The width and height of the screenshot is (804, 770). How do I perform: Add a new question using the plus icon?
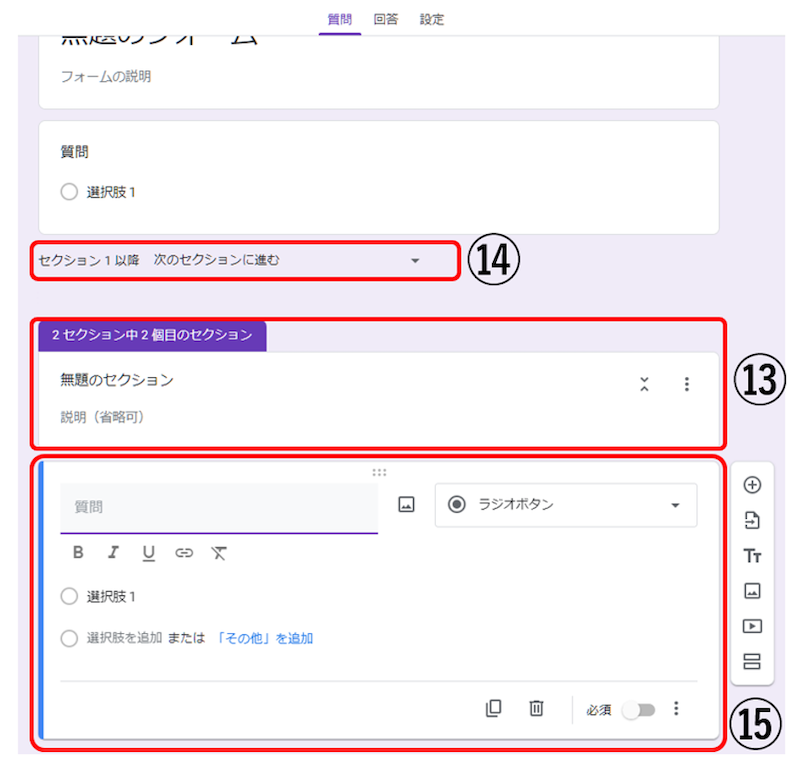[x=751, y=484]
